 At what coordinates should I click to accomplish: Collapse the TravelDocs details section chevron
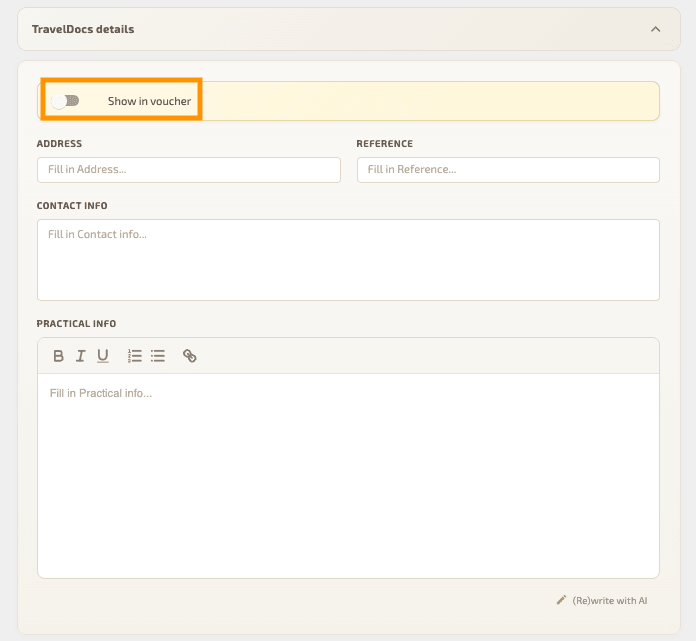tap(656, 29)
